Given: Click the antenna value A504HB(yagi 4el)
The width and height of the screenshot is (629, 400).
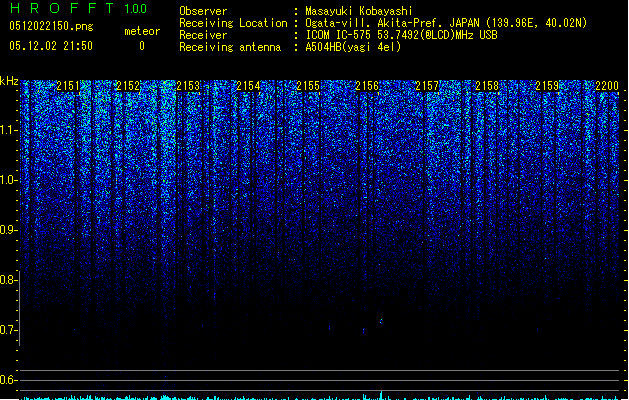Looking at the screenshot, I should pos(353,47).
